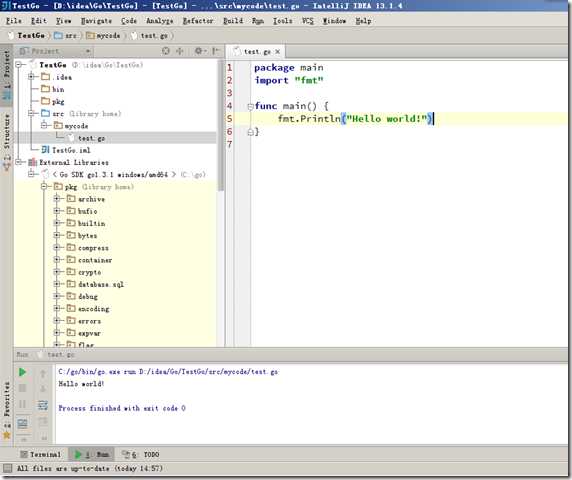
Task: Click src in the navigation breadcrumb
Action: [66, 35]
